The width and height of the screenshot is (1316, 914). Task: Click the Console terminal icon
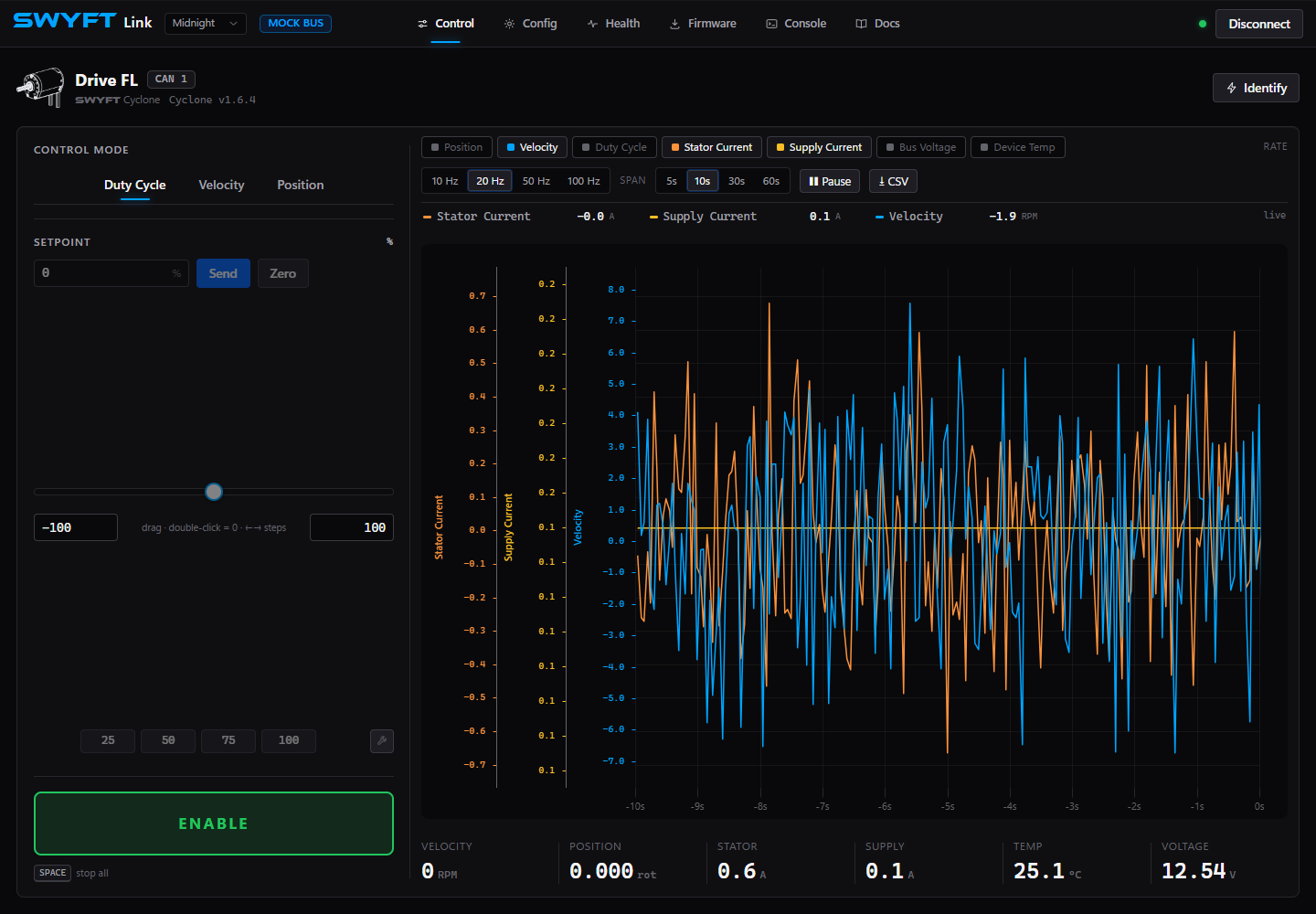[771, 24]
